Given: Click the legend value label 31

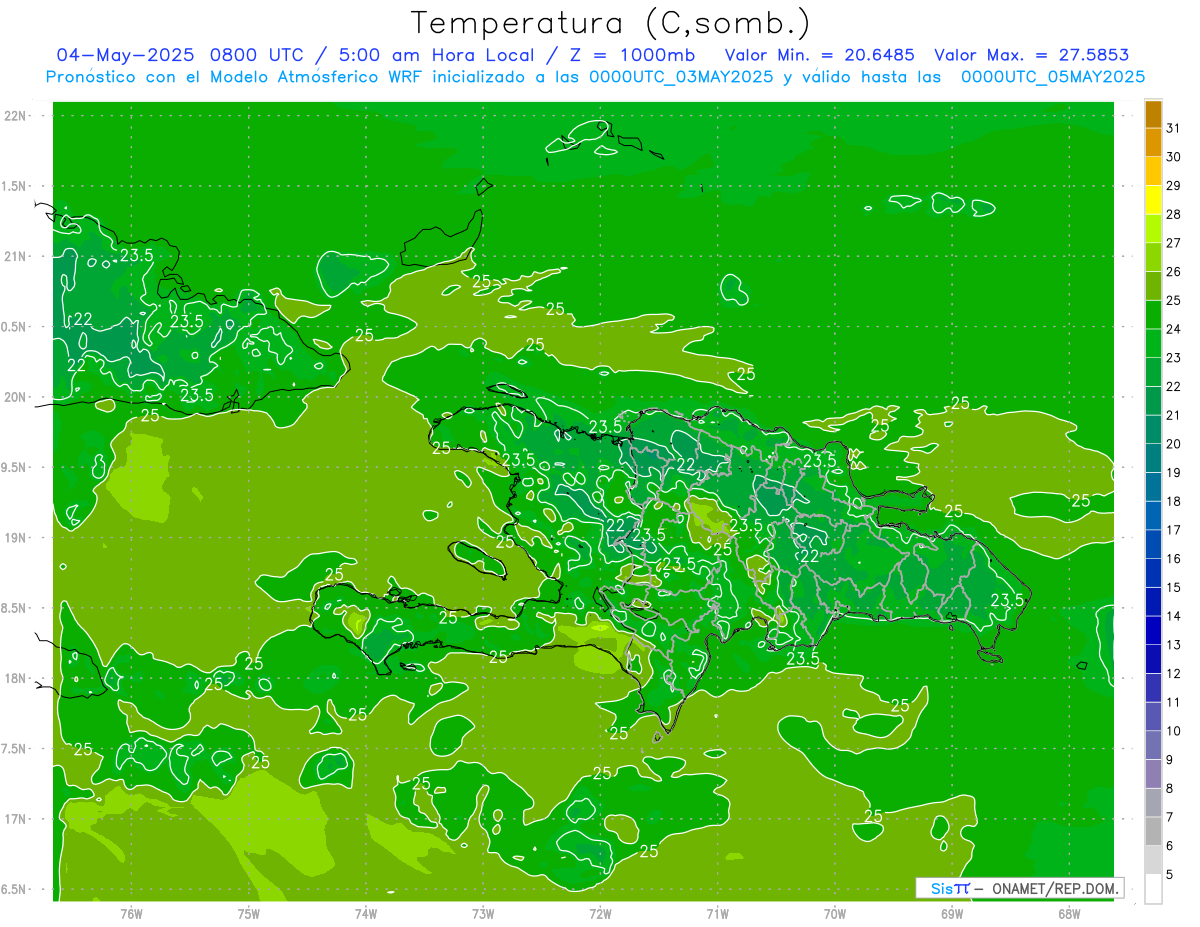Looking at the screenshot, I should 1173,128.
